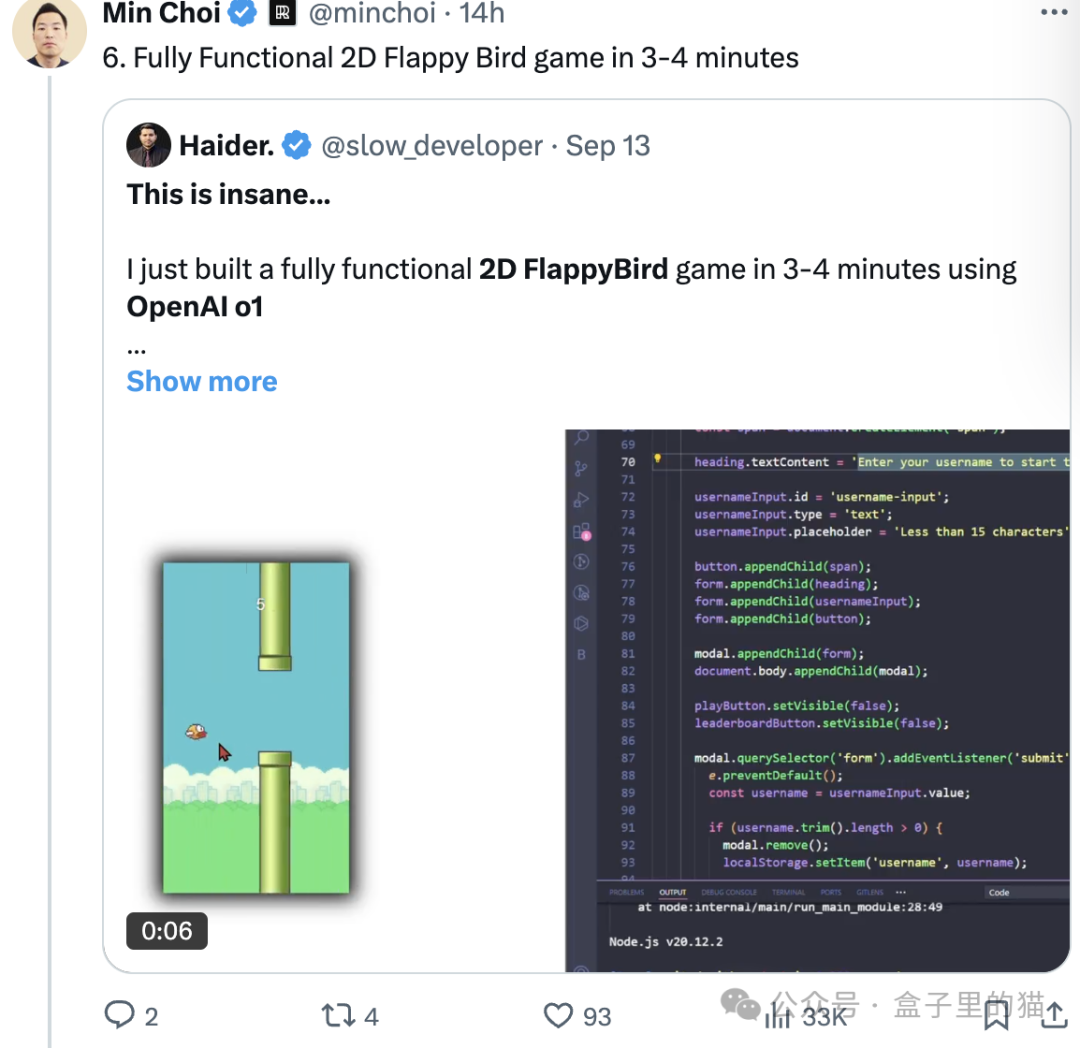This screenshot has height=1048, width=1080.
Task: Expand the panel's overflow tabs ellipsis
Action: [x=901, y=892]
